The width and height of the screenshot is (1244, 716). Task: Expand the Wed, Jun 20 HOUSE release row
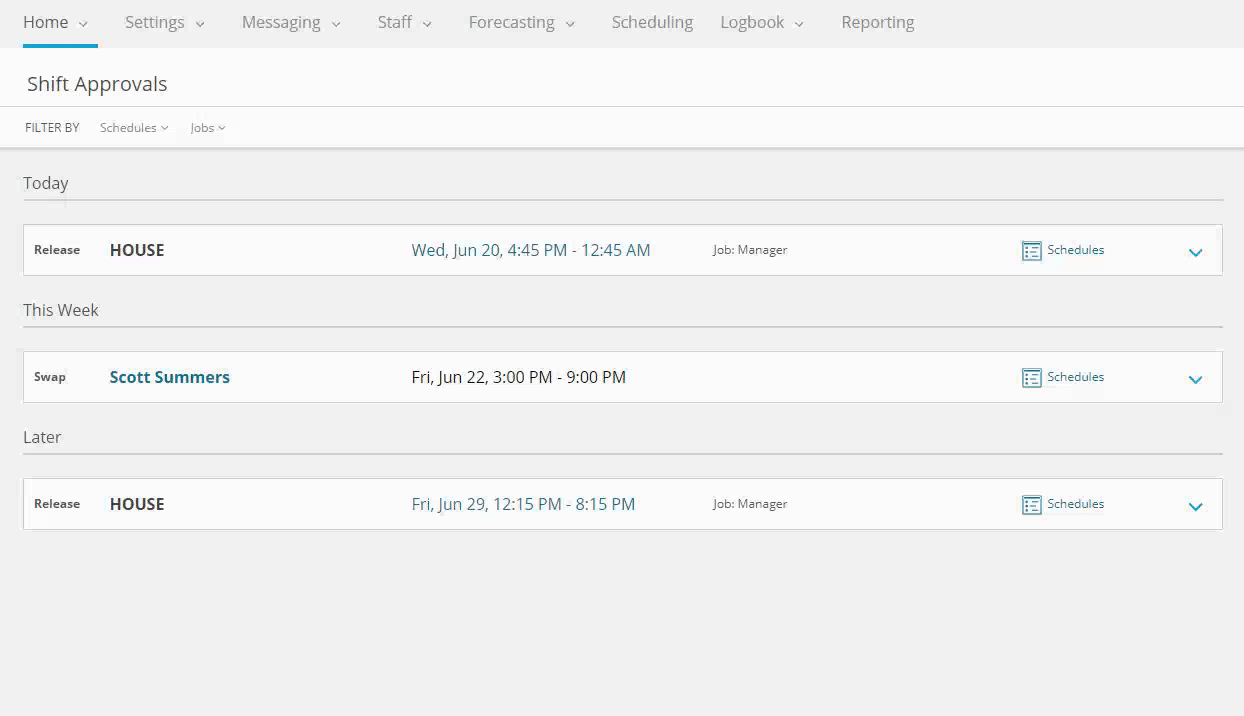(x=1195, y=252)
